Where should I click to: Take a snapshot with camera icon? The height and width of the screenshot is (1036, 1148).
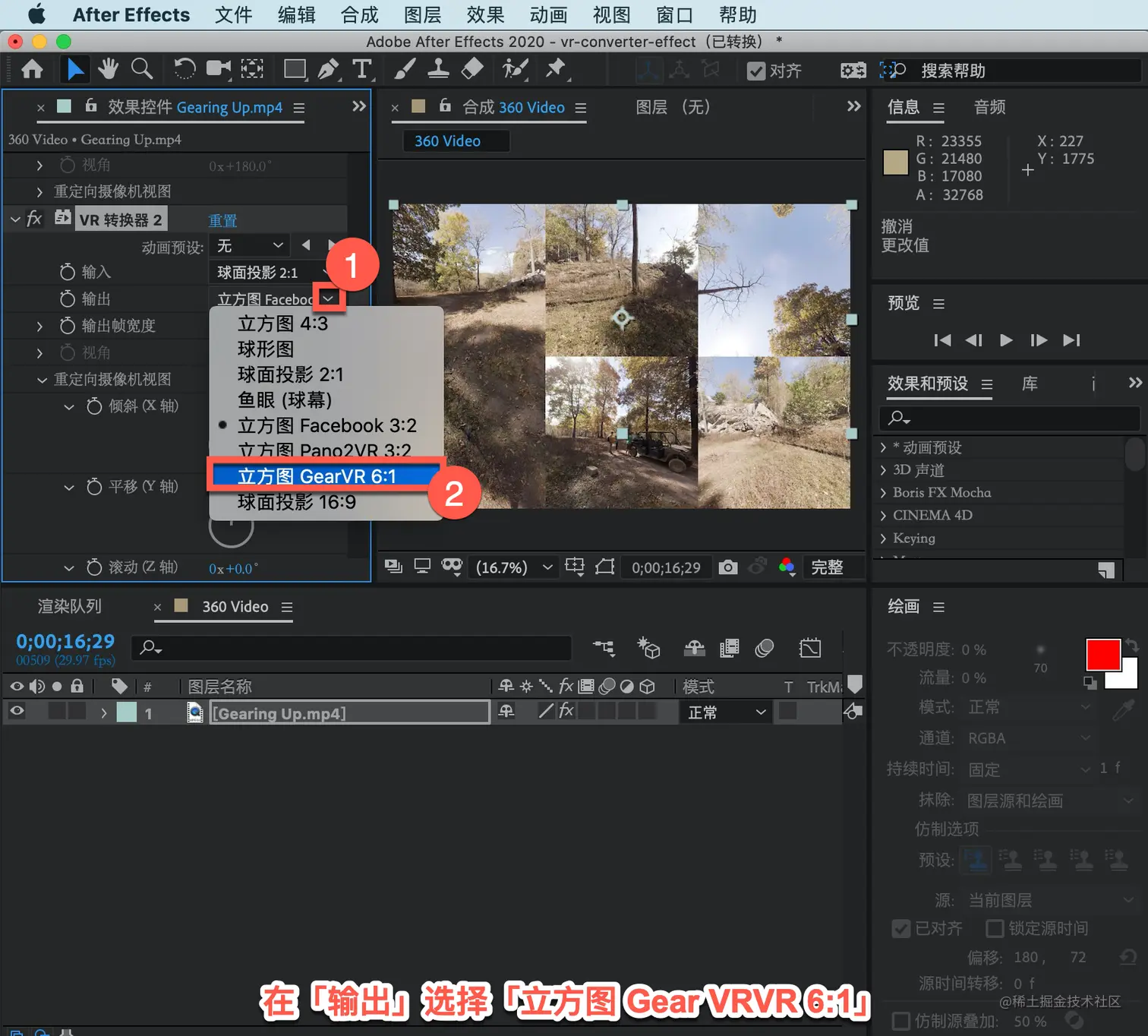(727, 567)
